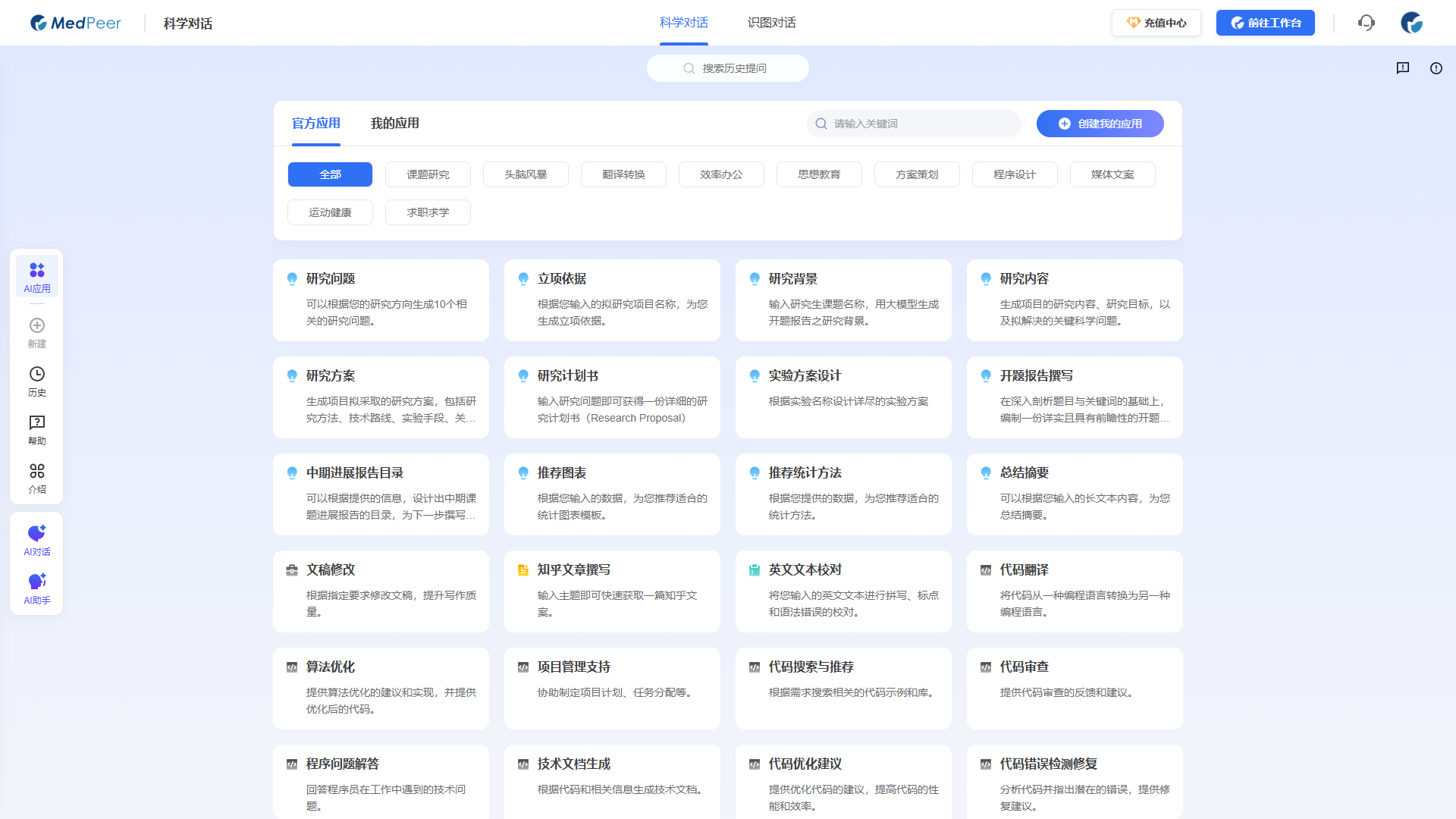
Task: Select the 课题研究 category filter
Action: [x=428, y=174]
